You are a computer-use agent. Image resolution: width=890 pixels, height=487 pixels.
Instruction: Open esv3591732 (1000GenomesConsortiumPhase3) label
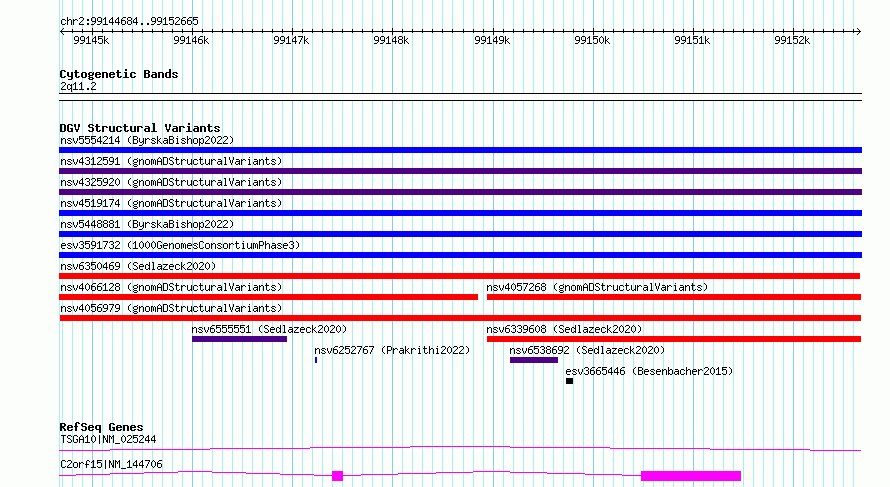pyautogui.click(x=180, y=245)
